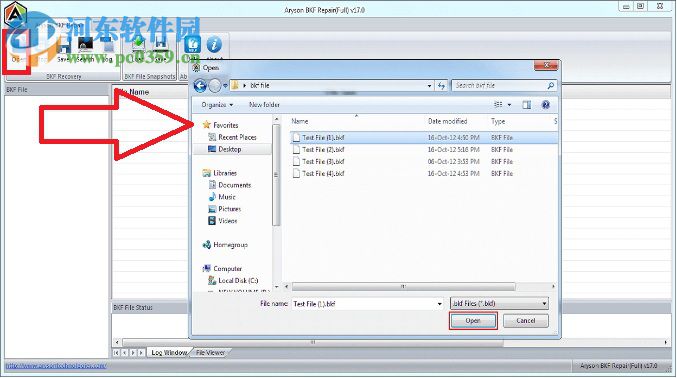This screenshot has height=378, width=677.
Task: Click the blue help book ribbon icon
Action: pos(192,44)
